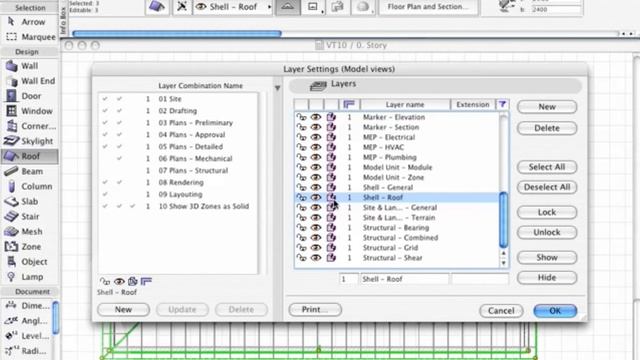Toggle 3D mode of Site & Lan... - Terrain layer
The image size is (640, 360).
[331, 218]
